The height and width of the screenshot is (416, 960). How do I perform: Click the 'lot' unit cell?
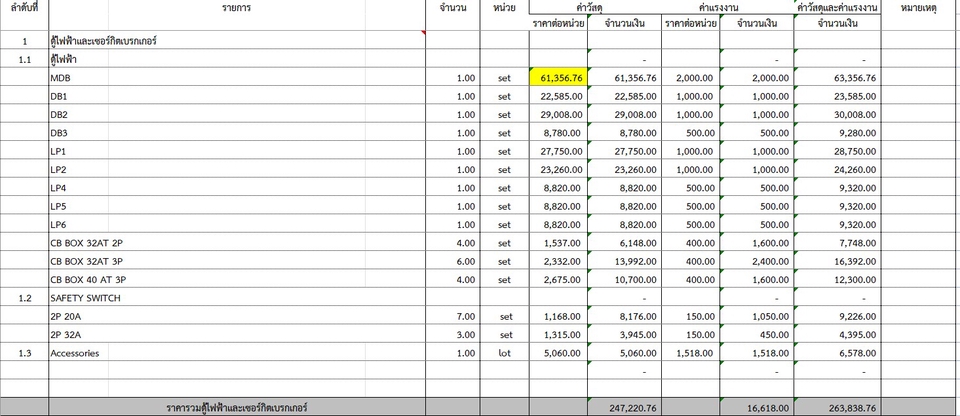(504, 353)
